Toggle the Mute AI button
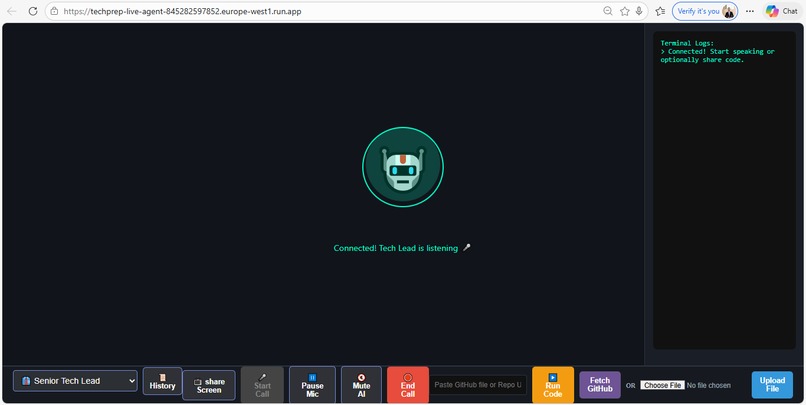The width and height of the screenshot is (806, 405). pyautogui.click(x=361, y=385)
